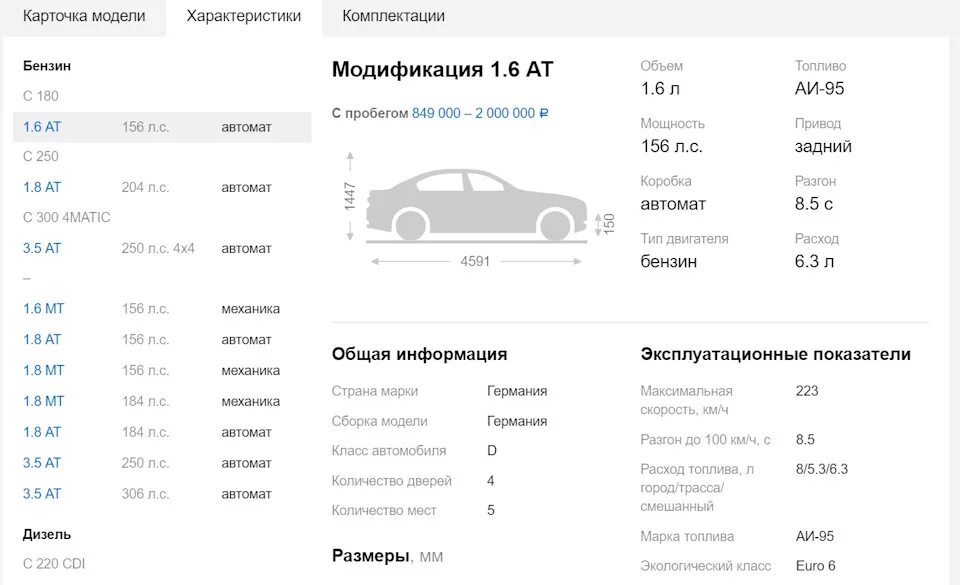
Task: Click the fuel consumption value 8/5.3/6.3
Action: coord(822,469)
